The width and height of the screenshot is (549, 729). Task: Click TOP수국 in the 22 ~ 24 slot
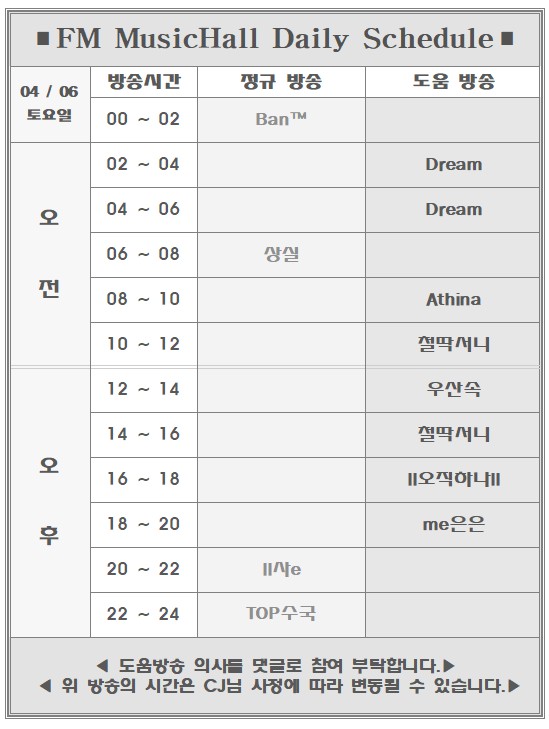click(281, 614)
